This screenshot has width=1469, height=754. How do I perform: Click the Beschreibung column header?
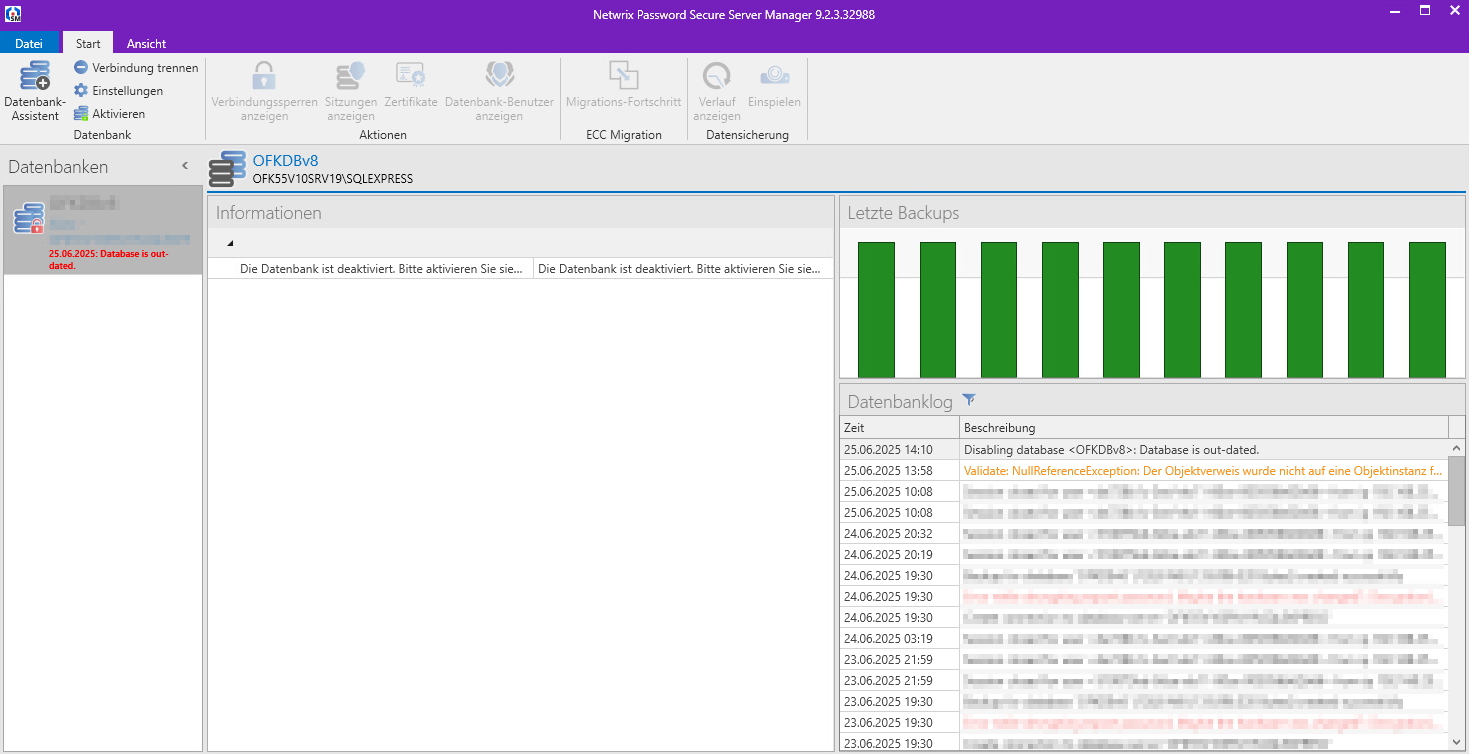[1204, 428]
